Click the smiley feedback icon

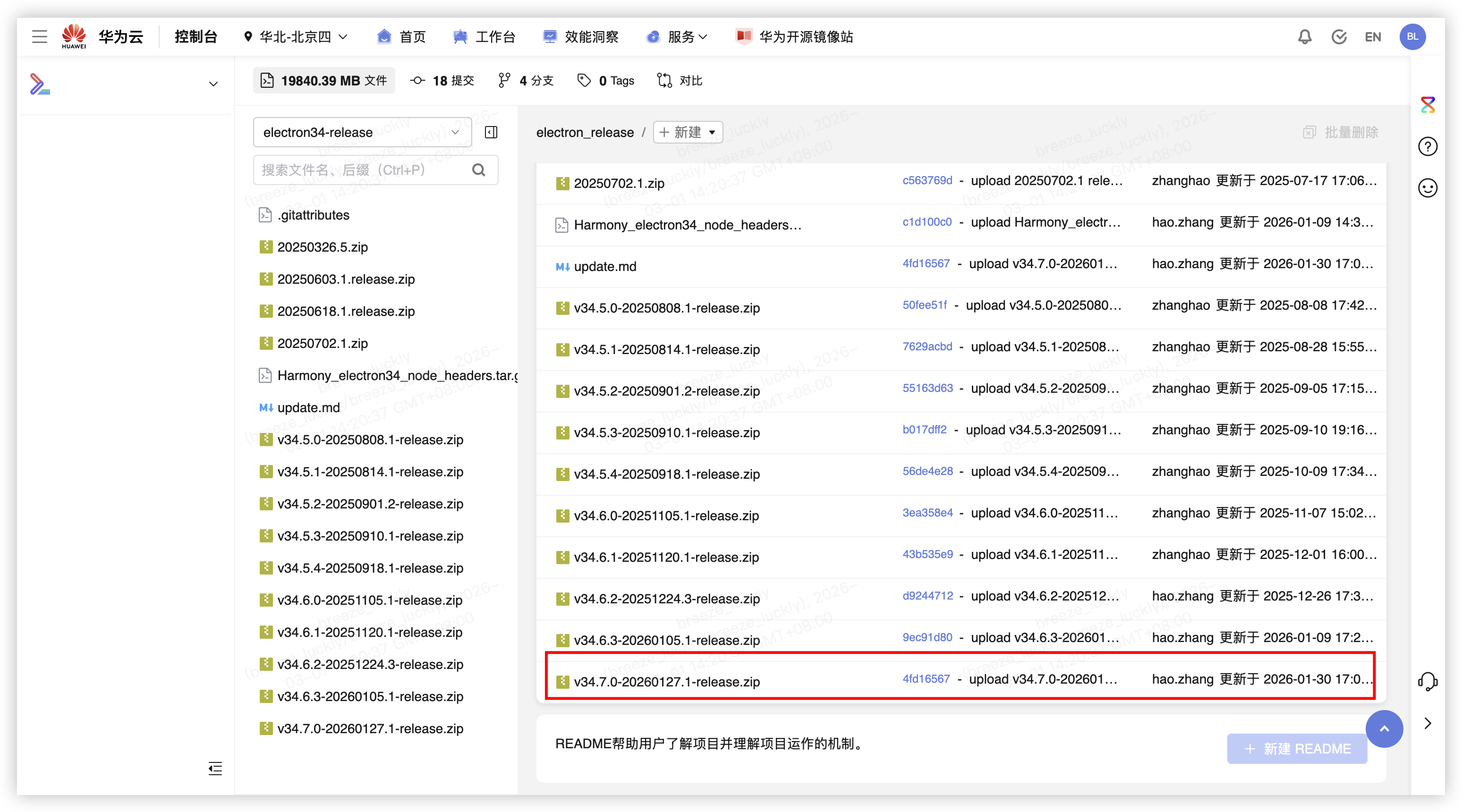[x=1428, y=188]
